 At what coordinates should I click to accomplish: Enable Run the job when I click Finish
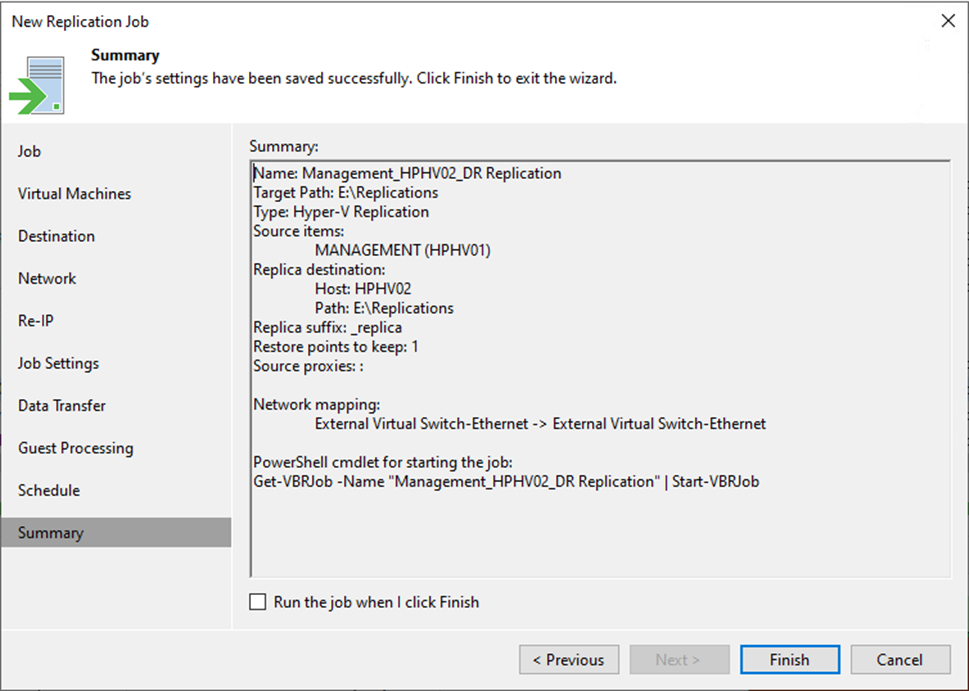tap(258, 602)
